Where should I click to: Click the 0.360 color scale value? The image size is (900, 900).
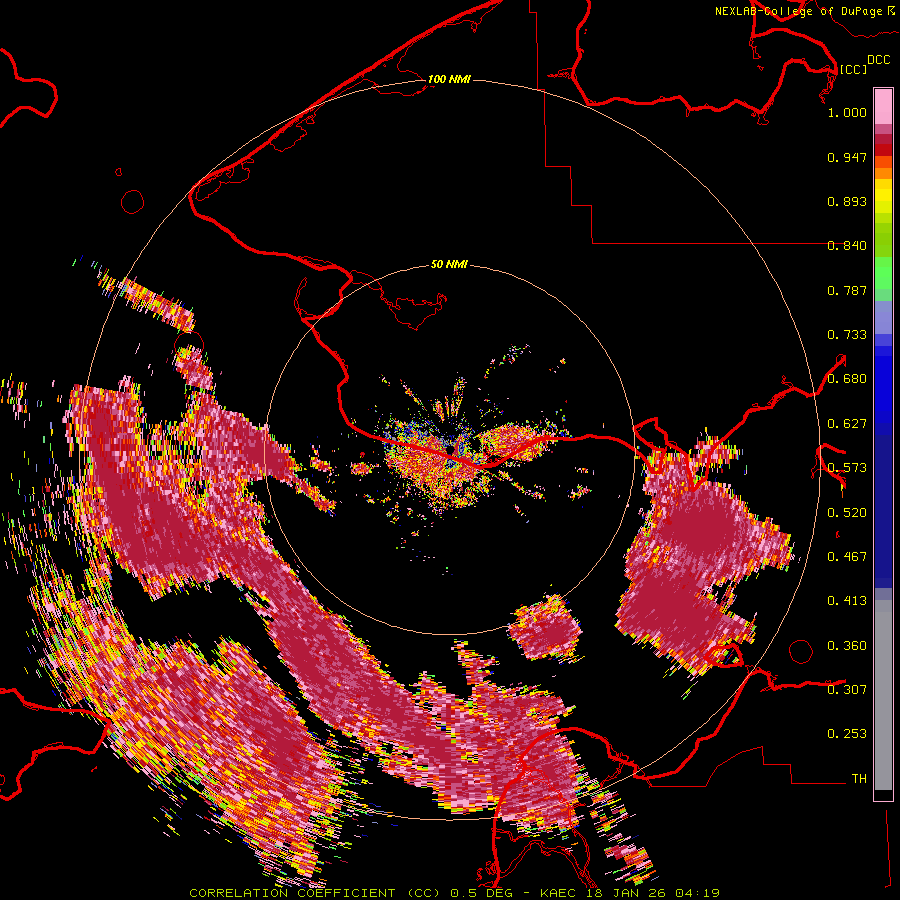click(x=847, y=646)
